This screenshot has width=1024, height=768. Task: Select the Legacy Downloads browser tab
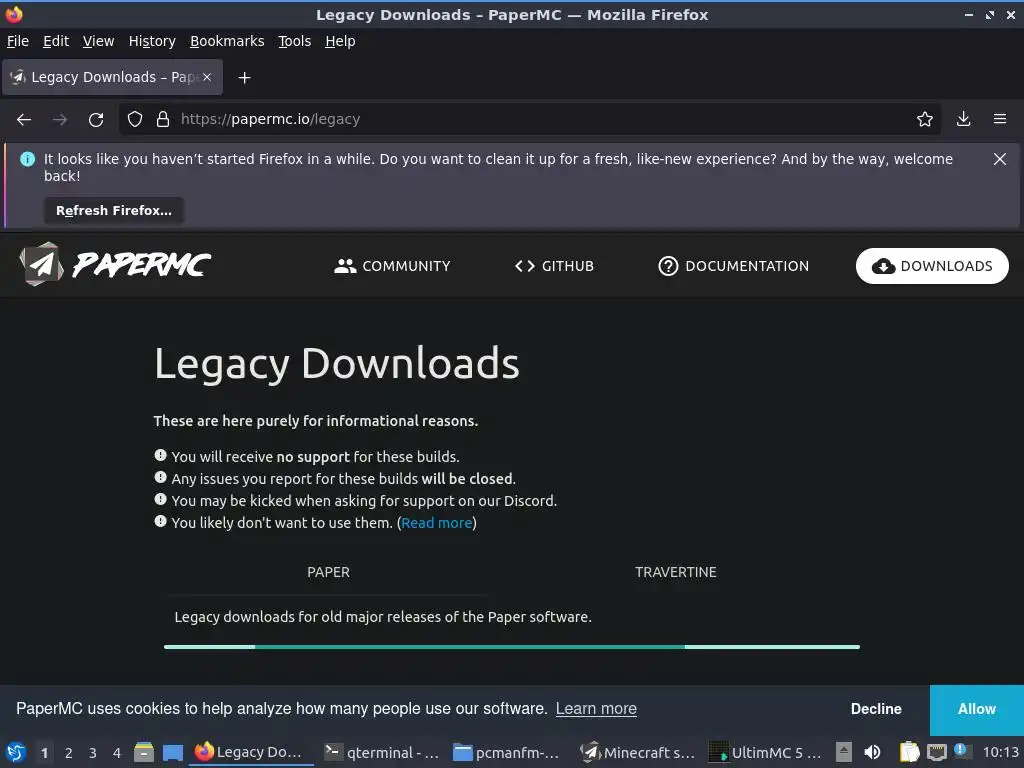[112, 77]
